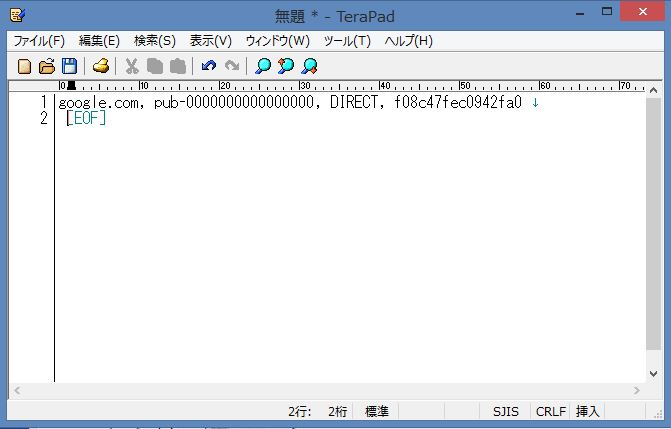Open a file with the folder icon
Viewport: 671px width, 429px height.
pyautogui.click(x=47, y=66)
